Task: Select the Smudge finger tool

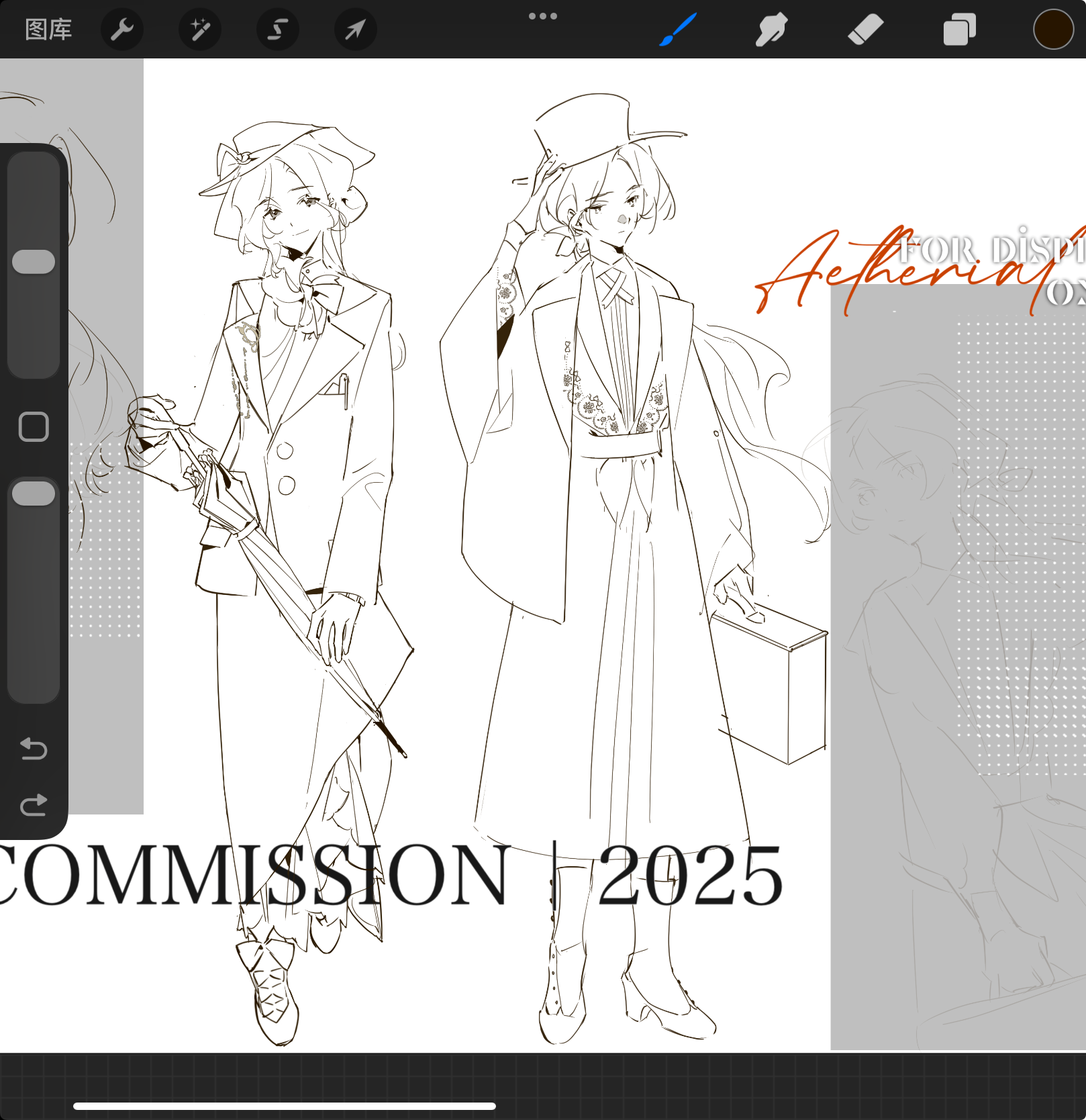Action: (x=771, y=30)
